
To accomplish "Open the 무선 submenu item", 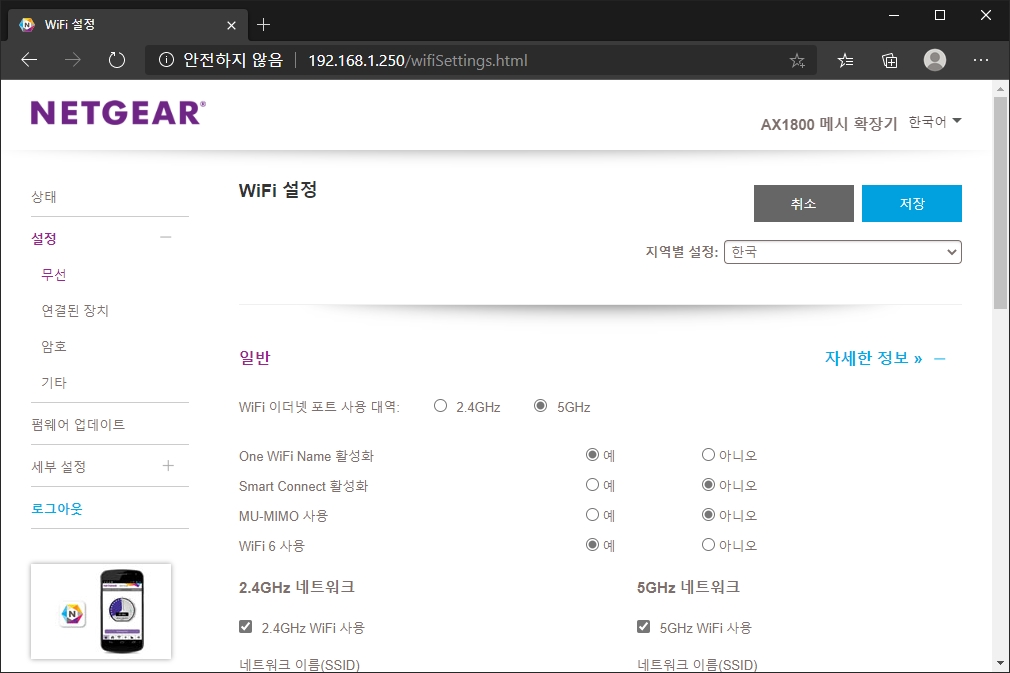I will click(54, 274).
